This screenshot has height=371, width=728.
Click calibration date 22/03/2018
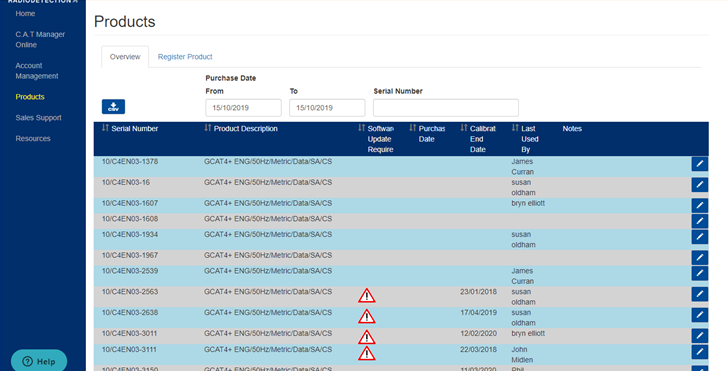478,349
